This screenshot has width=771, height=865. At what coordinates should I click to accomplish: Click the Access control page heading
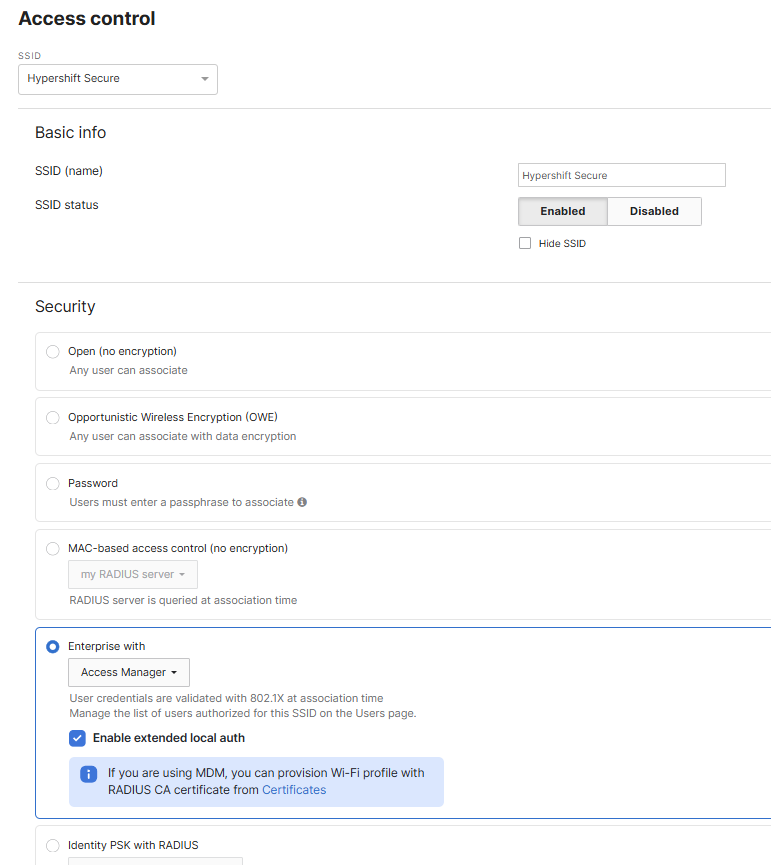(87, 18)
